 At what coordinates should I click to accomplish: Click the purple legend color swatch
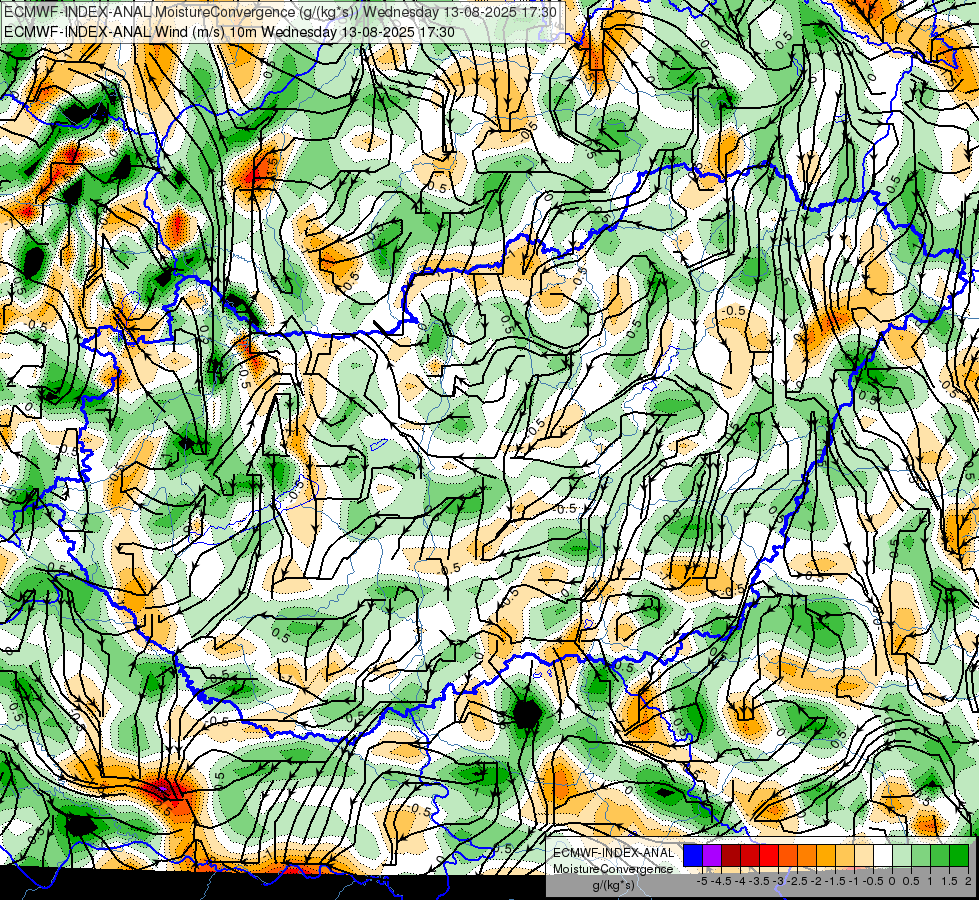point(712,856)
